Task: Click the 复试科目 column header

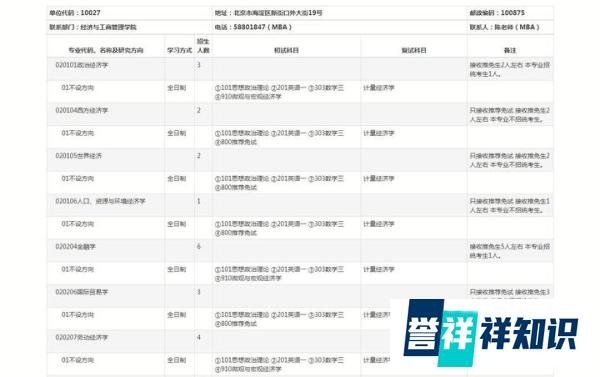Action: click(414, 50)
